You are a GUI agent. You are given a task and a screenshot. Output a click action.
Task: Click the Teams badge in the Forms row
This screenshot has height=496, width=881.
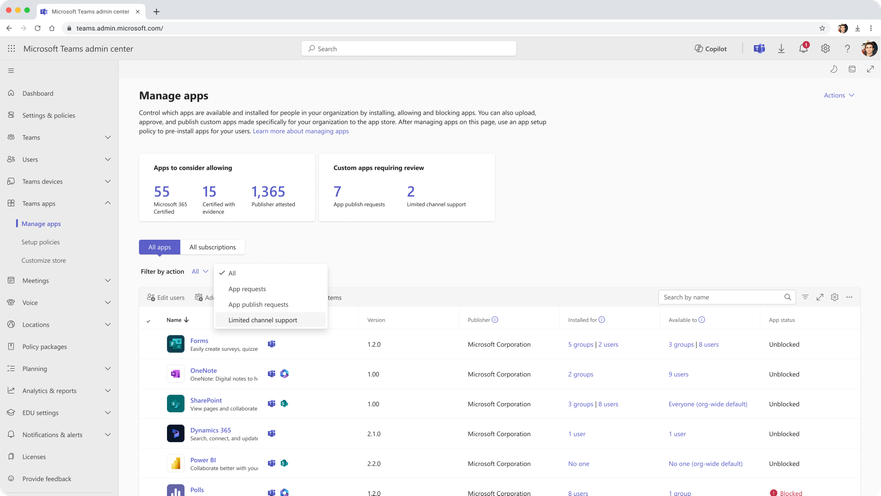tap(271, 344)
